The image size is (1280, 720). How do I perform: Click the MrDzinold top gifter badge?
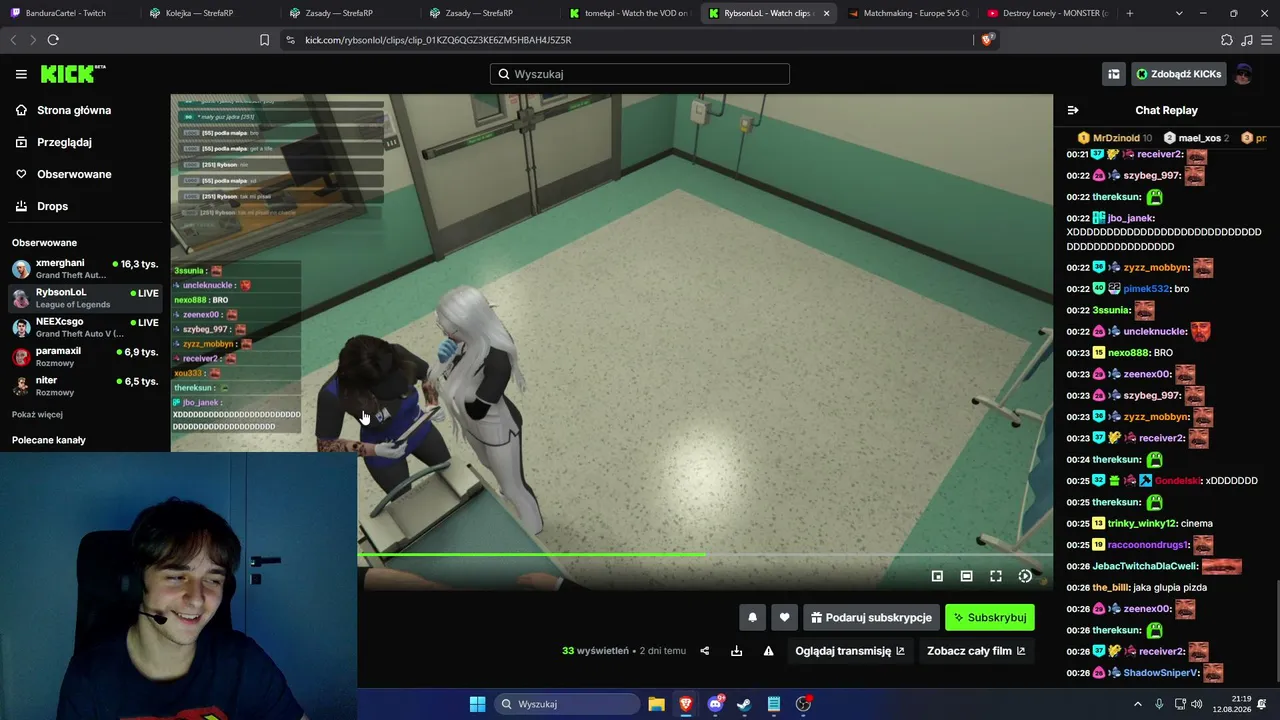tap(1115, 138)
